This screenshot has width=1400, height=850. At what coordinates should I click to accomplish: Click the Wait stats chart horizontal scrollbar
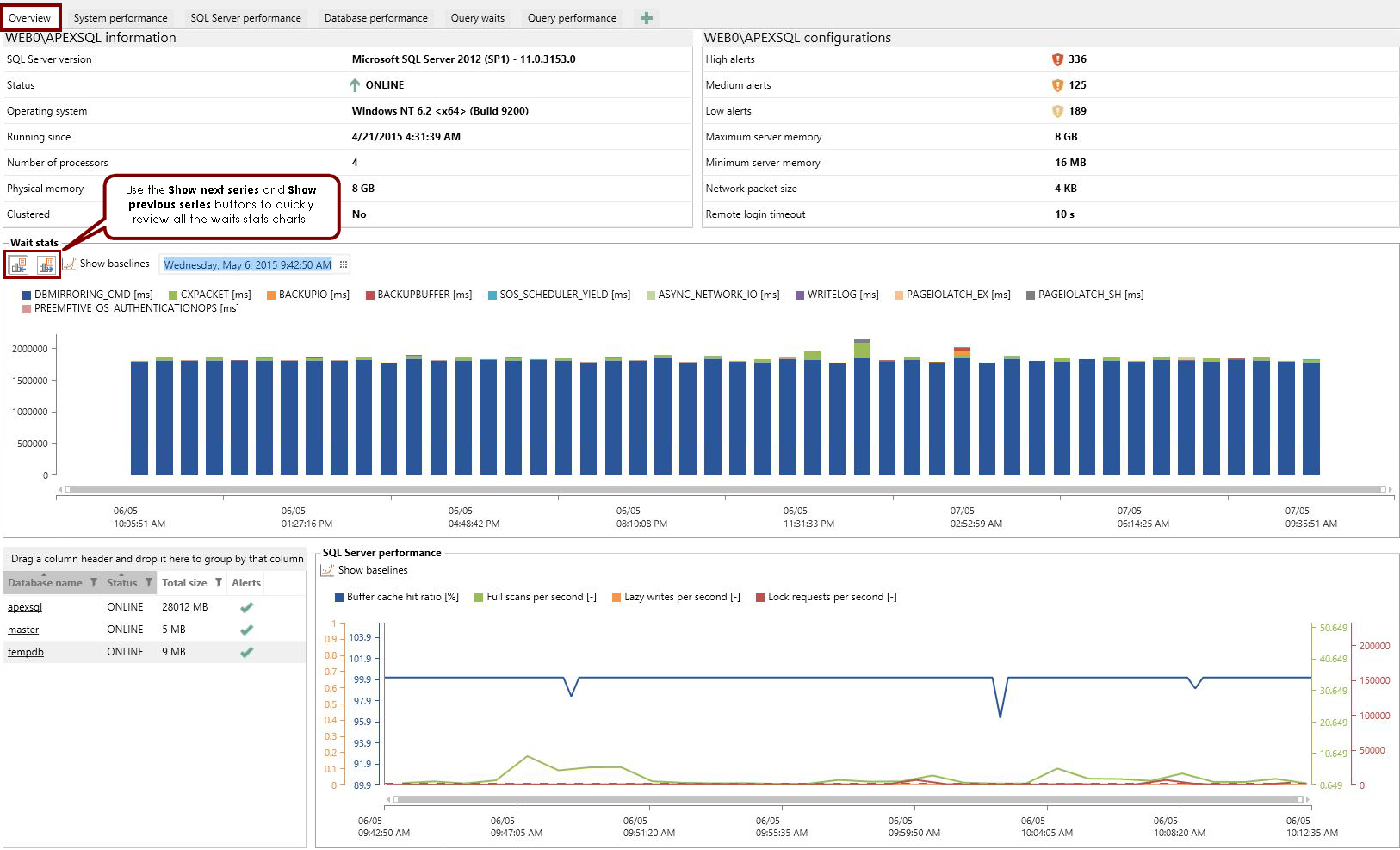pyautogui.click(x=724, y=489)
